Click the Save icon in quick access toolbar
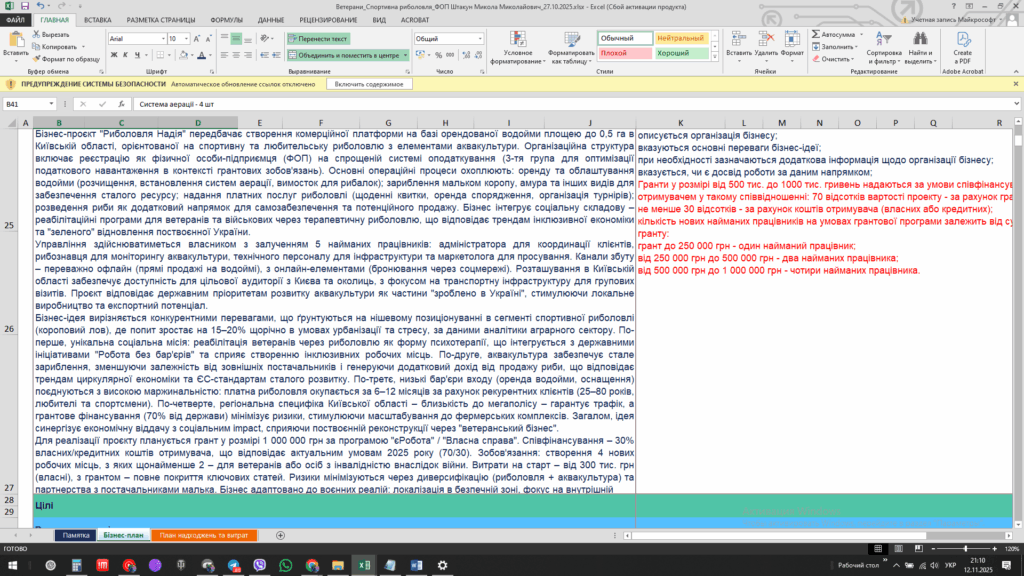 (24, 6)
